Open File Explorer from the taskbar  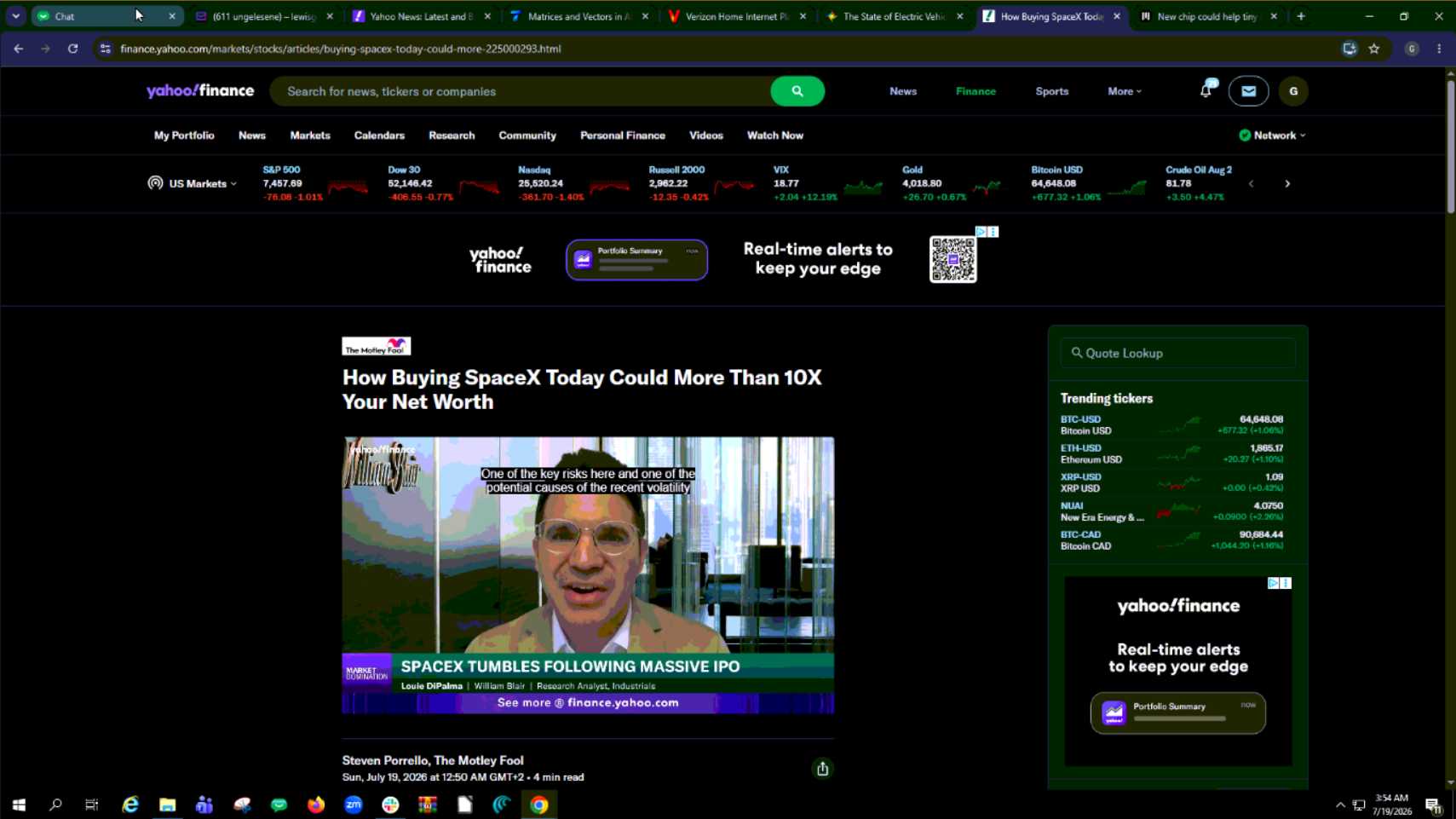click(167, 805)
